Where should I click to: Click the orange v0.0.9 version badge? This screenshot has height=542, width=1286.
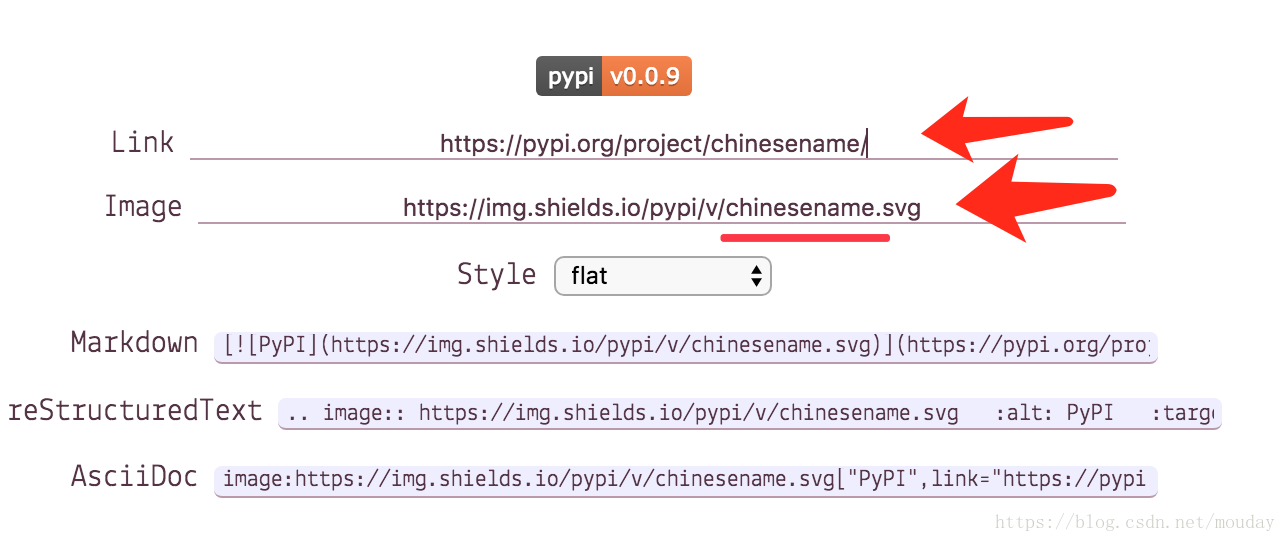pos(647,76)
